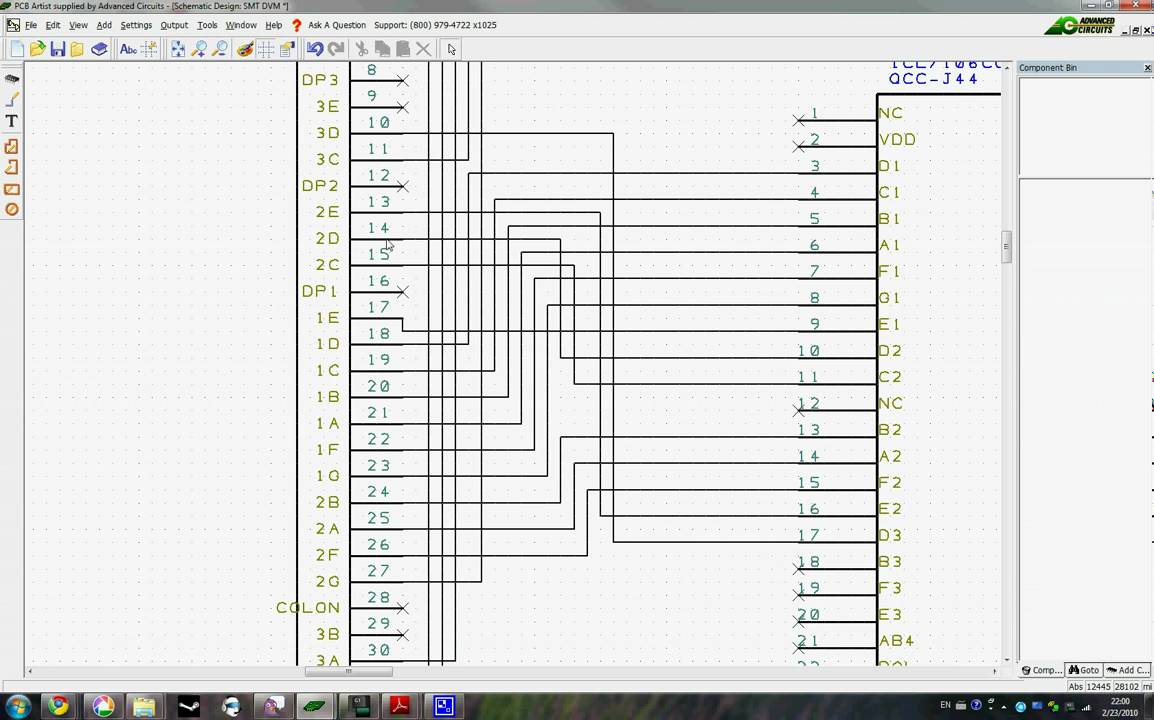1154x720 pixels.
Task: Click the PCB Artist green taskbar icon
Action: point(315,706)
